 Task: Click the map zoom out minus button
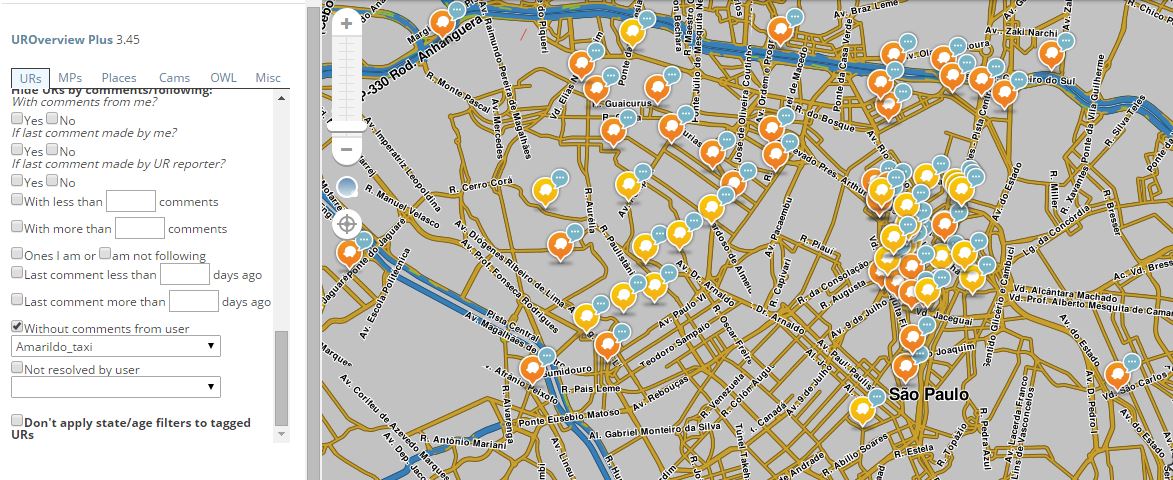tap(346, 150)
